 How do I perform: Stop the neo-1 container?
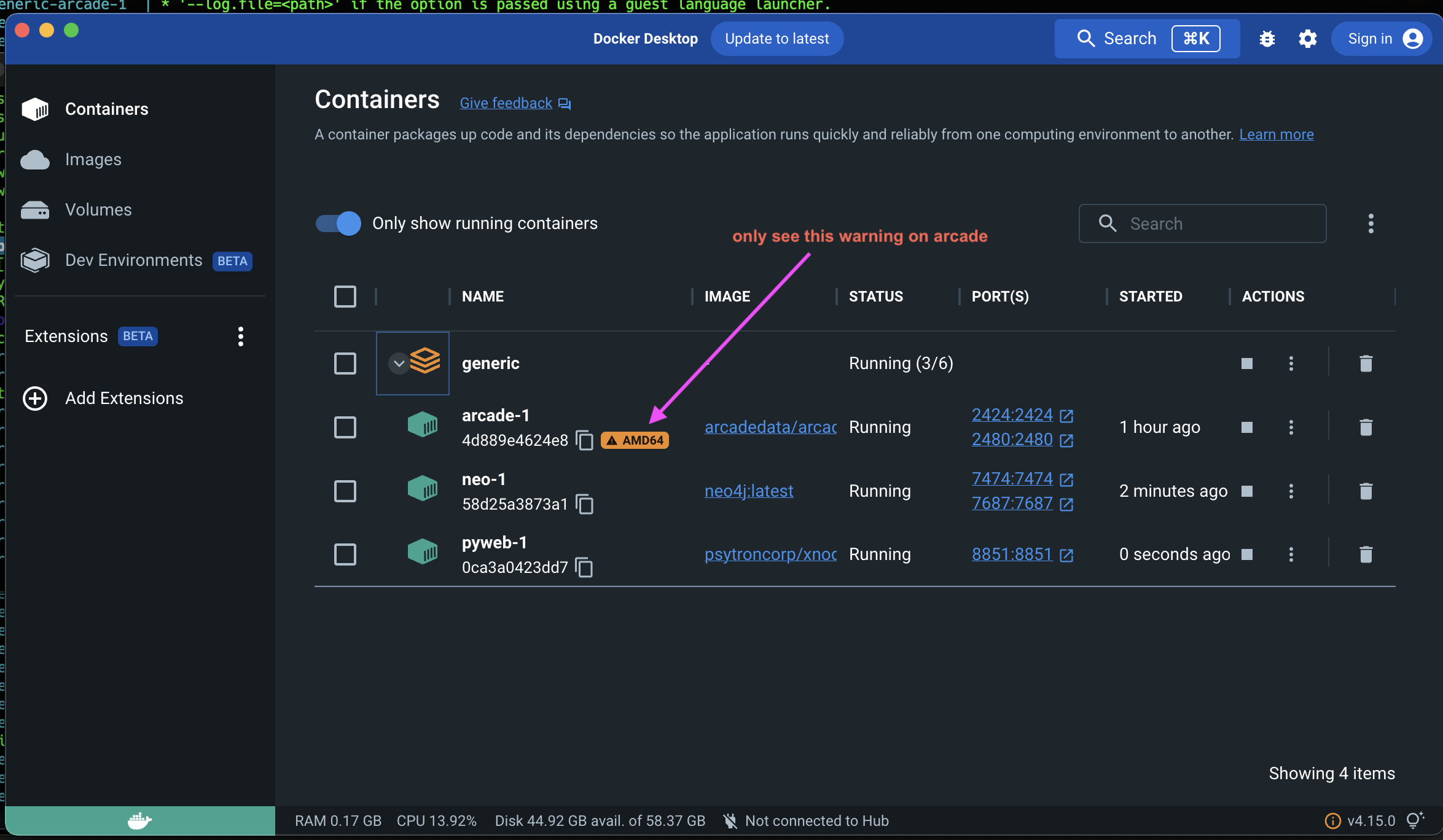(x=1247, y=491)
